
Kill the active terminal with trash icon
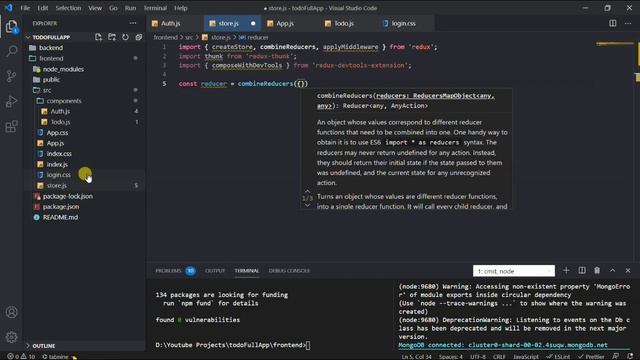point(597,271)
